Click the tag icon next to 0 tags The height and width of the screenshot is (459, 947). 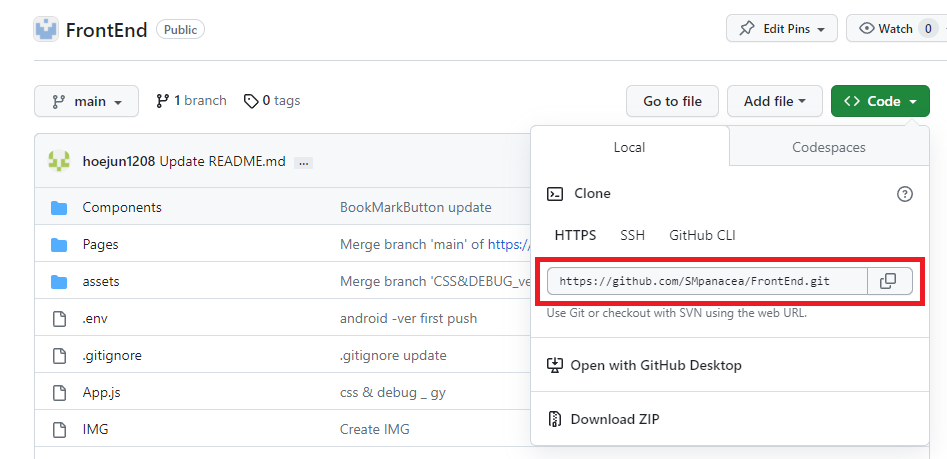pyautogui.click(x=251, y=101)
